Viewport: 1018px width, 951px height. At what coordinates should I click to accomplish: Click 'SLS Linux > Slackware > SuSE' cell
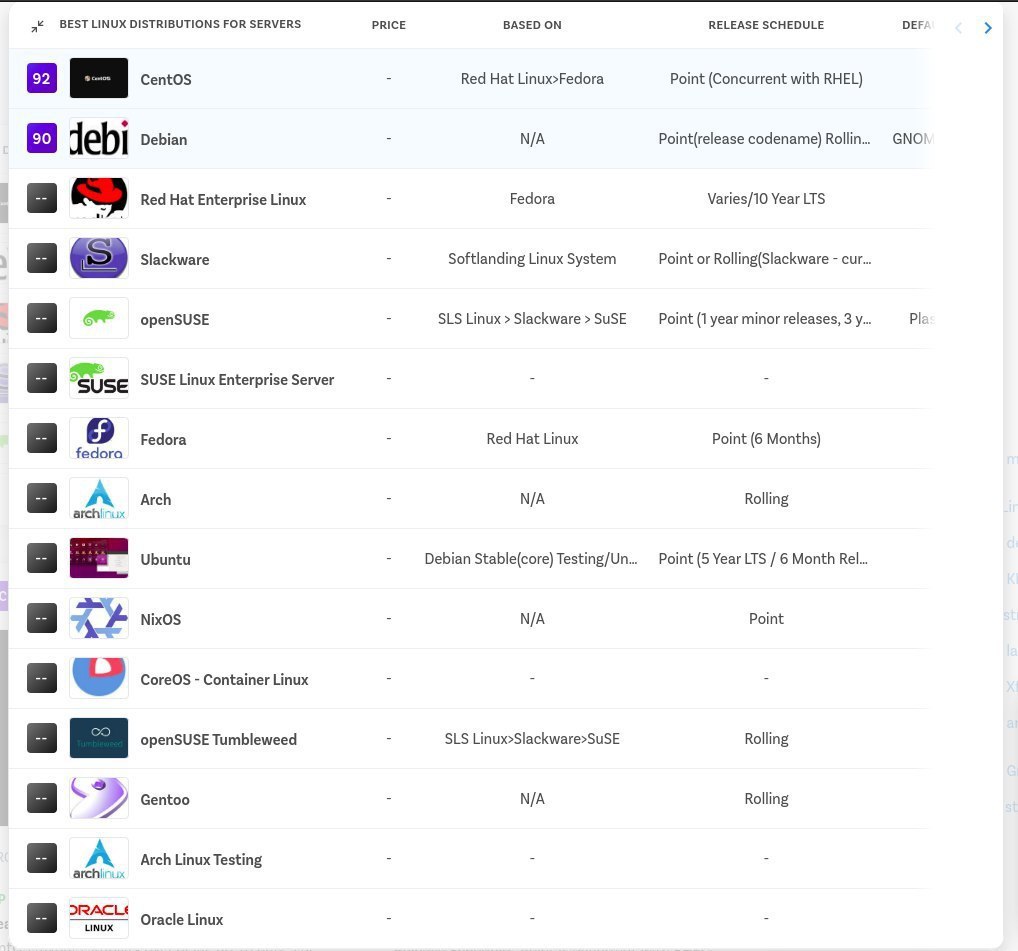[x=532, y=319]
